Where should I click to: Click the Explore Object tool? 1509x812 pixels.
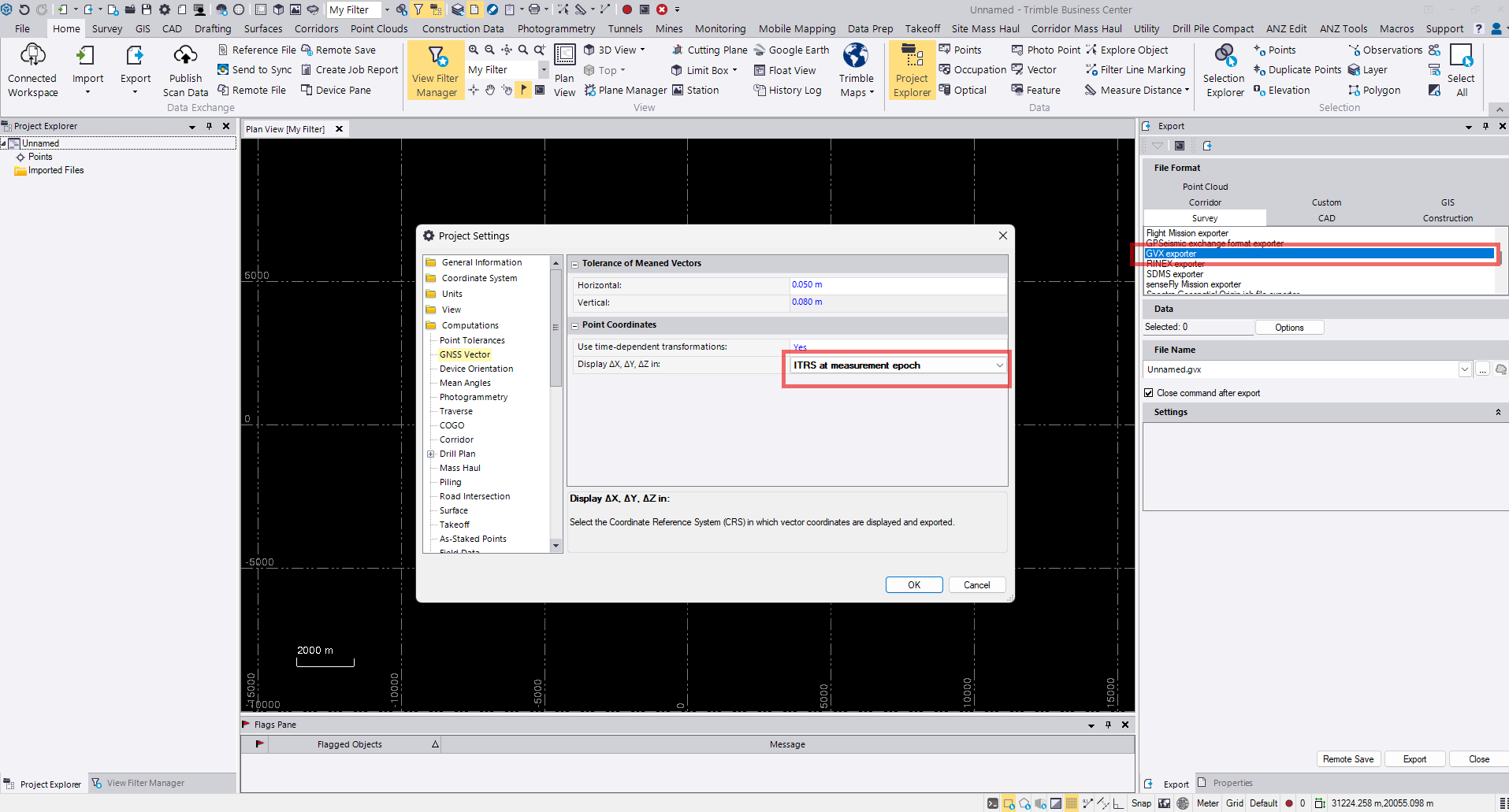coord(1126,50)
